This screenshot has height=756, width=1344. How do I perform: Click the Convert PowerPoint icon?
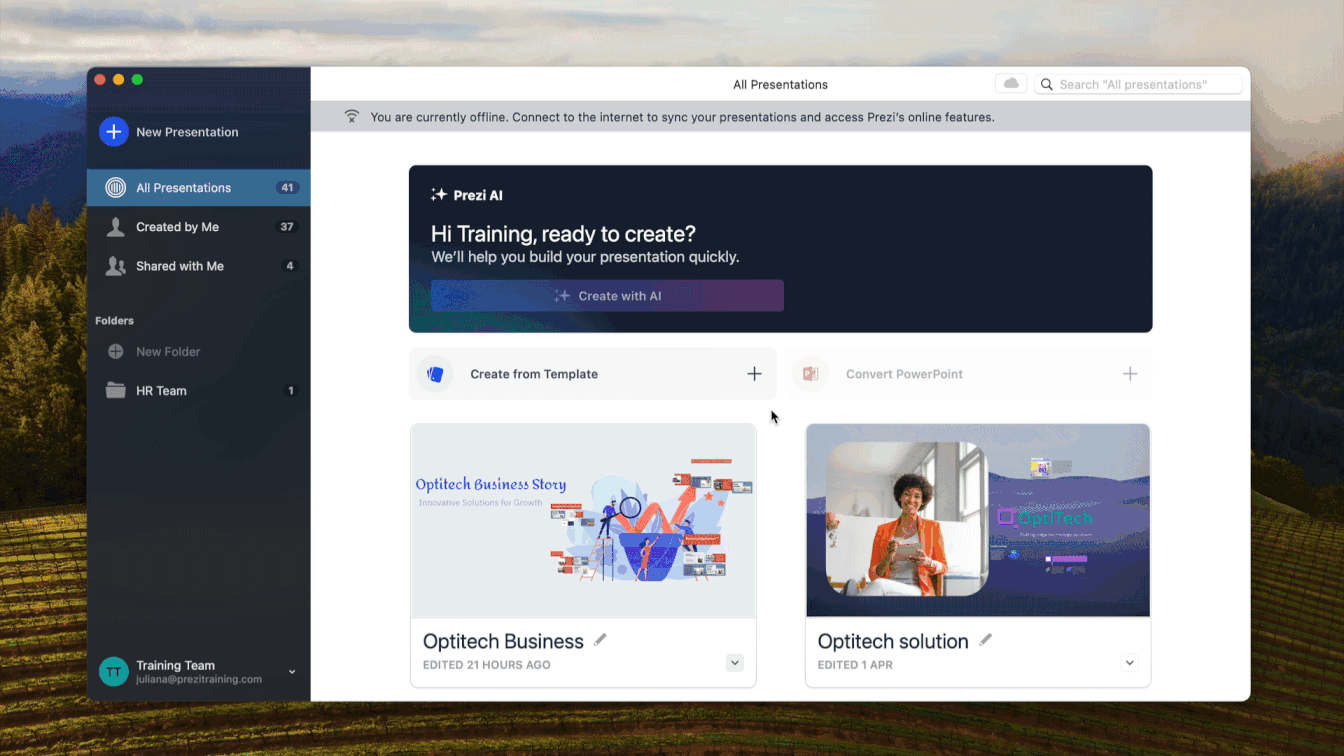[x=810, y=374]
